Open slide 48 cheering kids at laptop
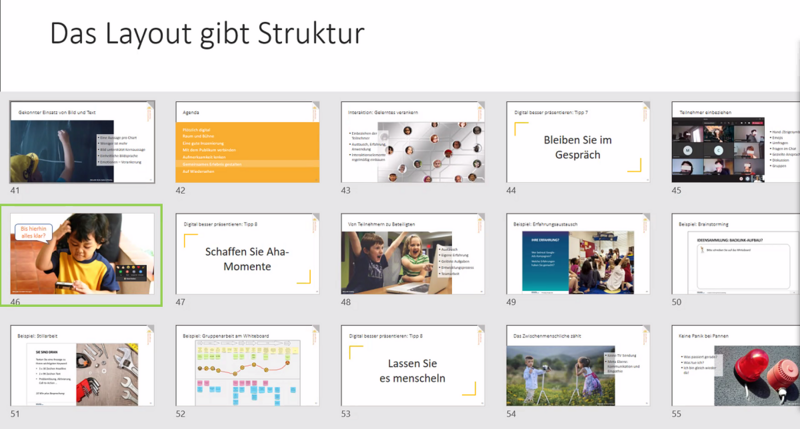The height and width of the screenshot is (429, 800). (413, 254)
